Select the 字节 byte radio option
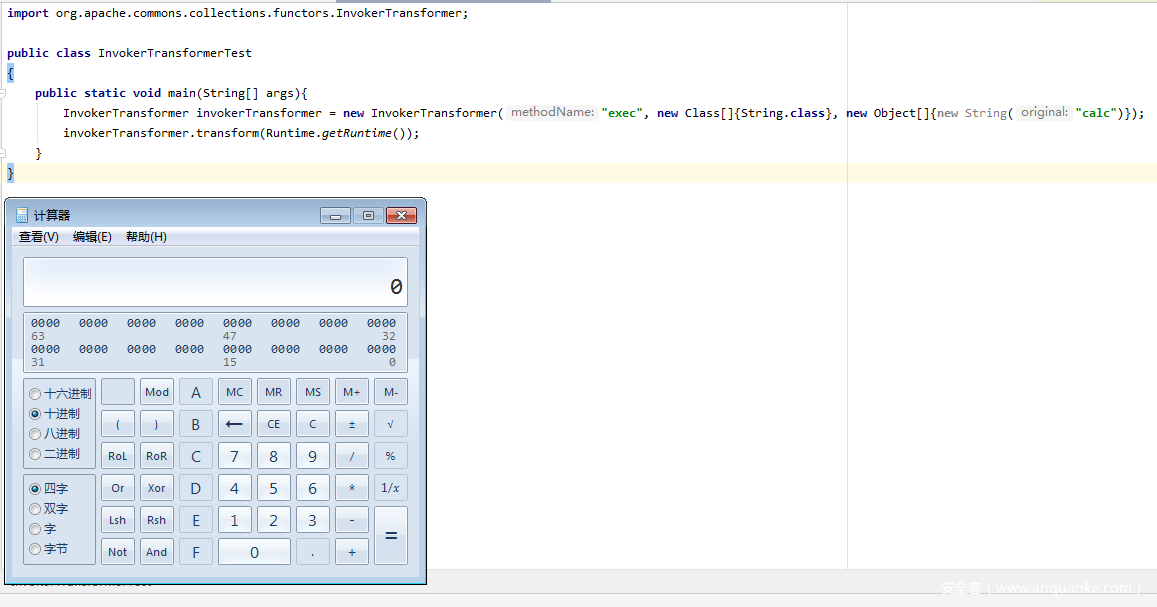Viewport: 1157px width, 607px height. click(x=36, y=549)
